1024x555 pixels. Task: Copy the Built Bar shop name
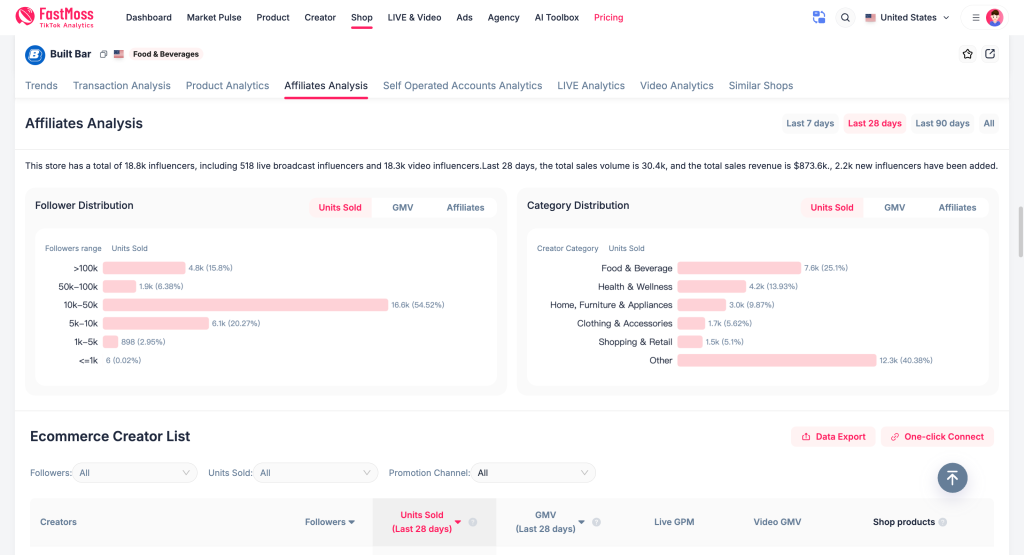coord(103,54)
